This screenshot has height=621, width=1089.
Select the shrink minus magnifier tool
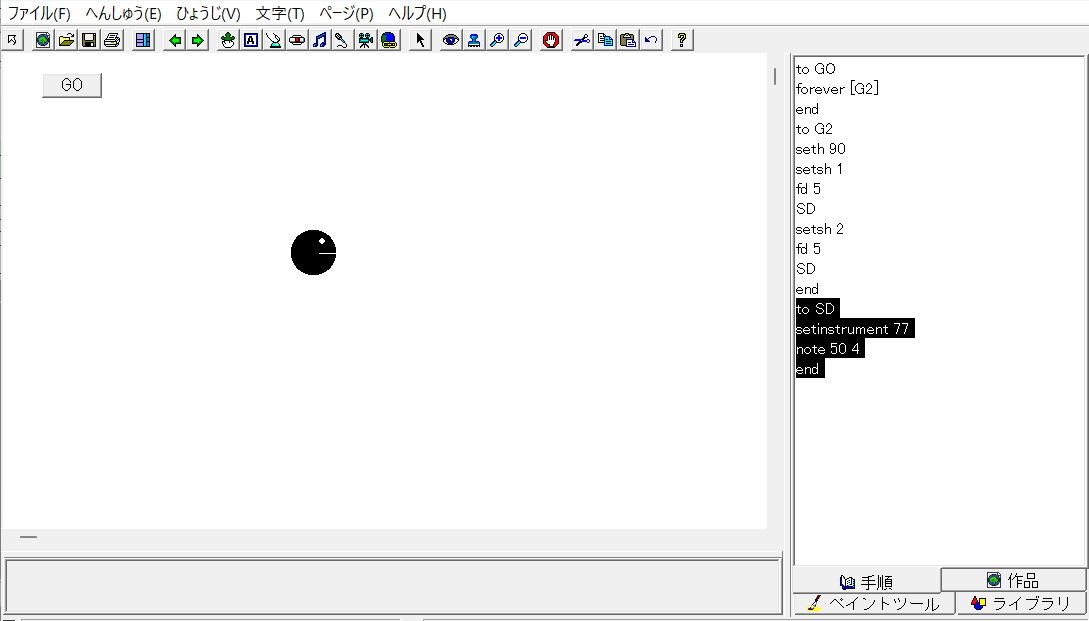(520, 40)
